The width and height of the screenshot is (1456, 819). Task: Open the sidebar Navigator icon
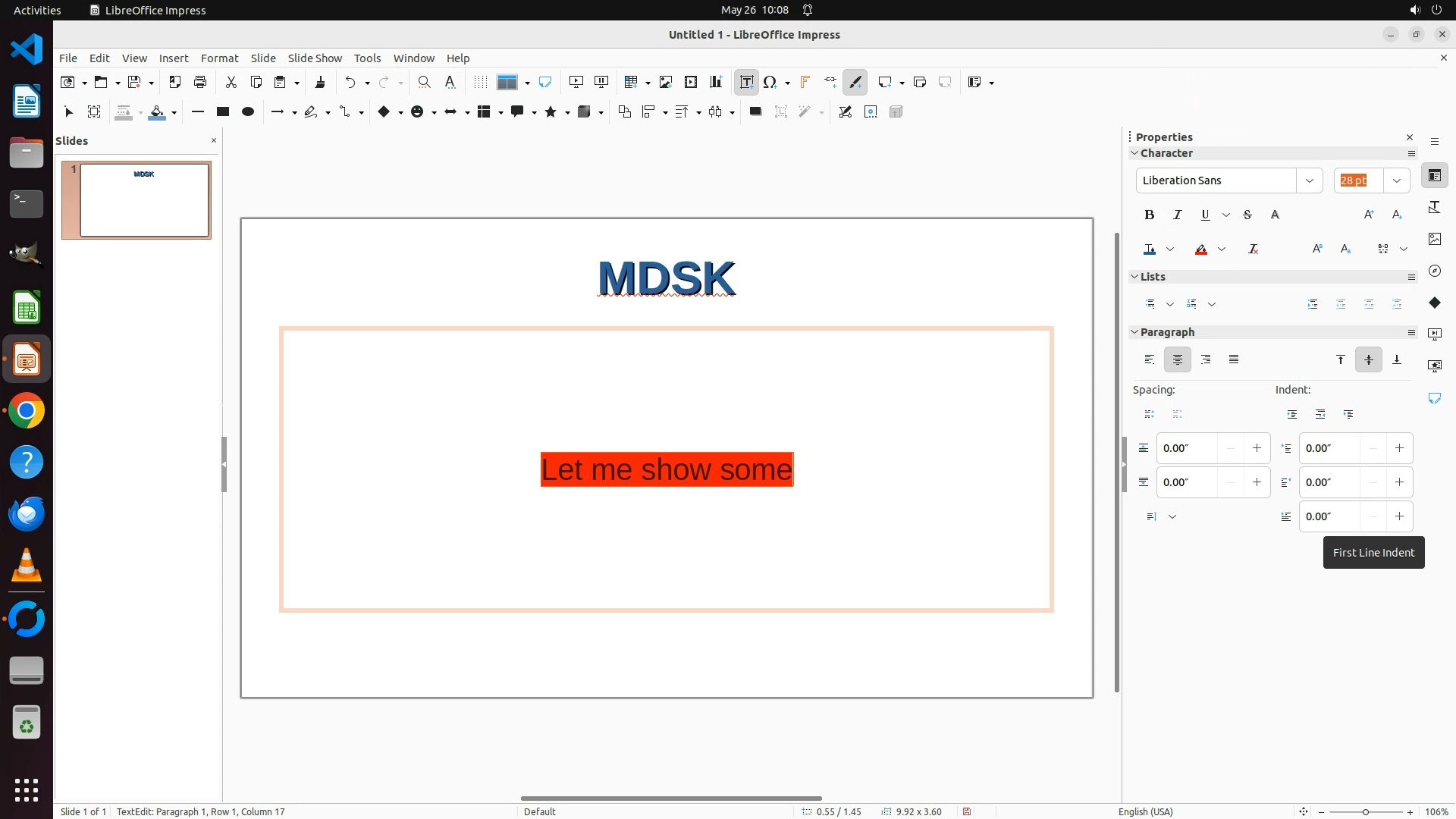(1434, 271)
